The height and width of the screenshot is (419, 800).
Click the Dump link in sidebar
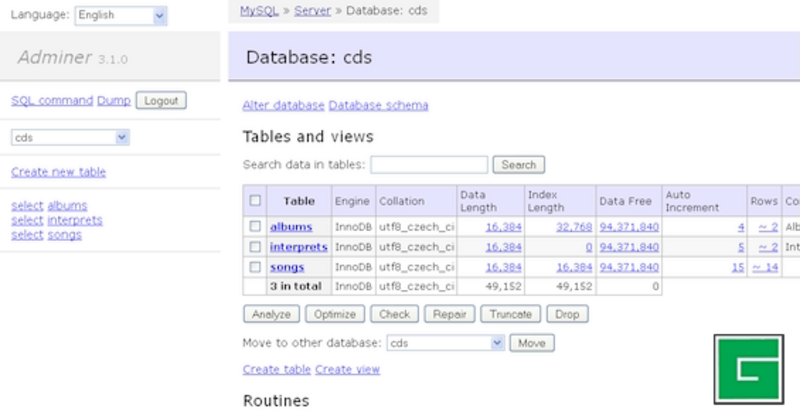(114, 101)
